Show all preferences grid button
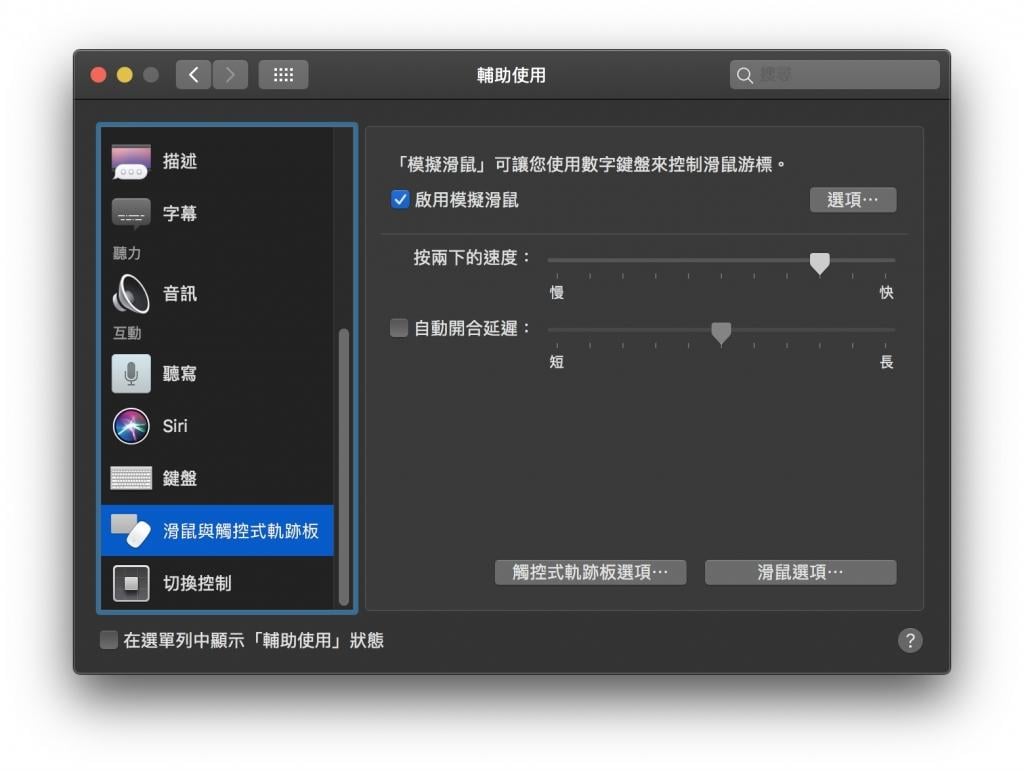Image resolution: width=1024 pixels, height=771 pixels. coord(283,75)
